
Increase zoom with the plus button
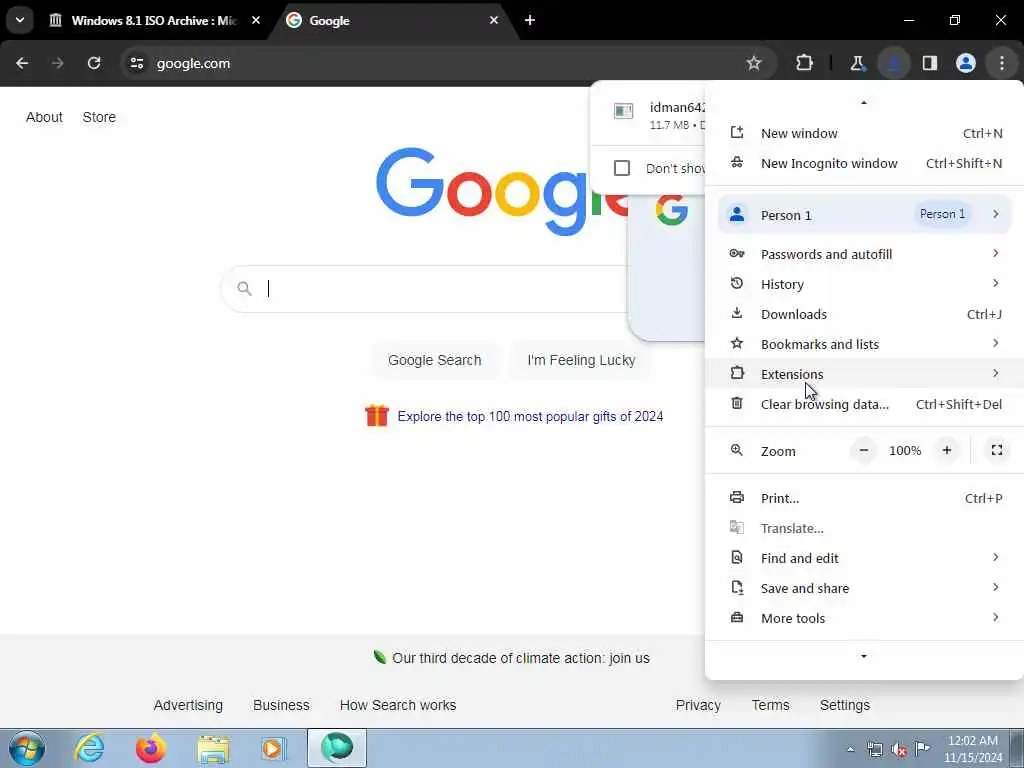pos(946,451)
